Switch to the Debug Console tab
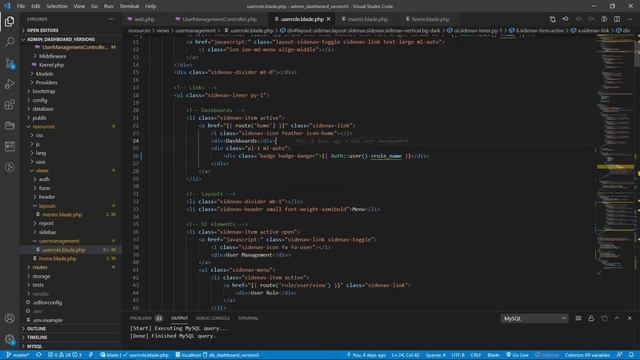 [x=213, y=318]
